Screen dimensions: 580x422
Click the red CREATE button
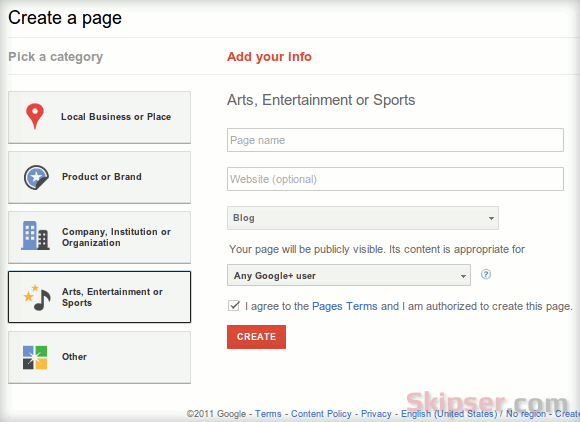[256, 337]
